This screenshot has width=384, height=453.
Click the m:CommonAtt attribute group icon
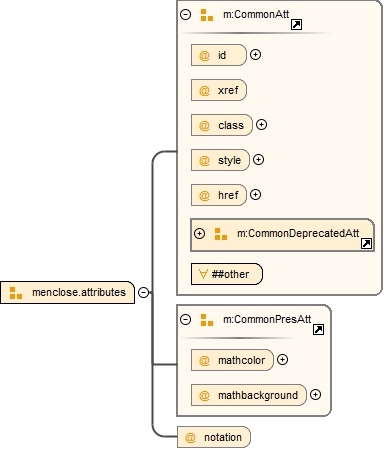click(x=207, y=15)
